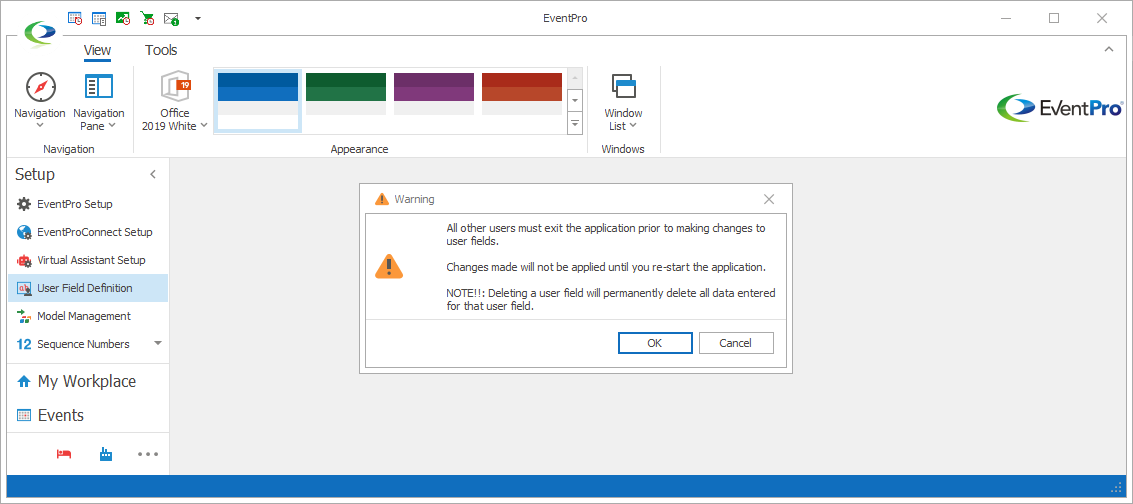Expand the quick access toolbar customize arrow
This screenshot has width=1133, height=504.
(x=198, y=19)
